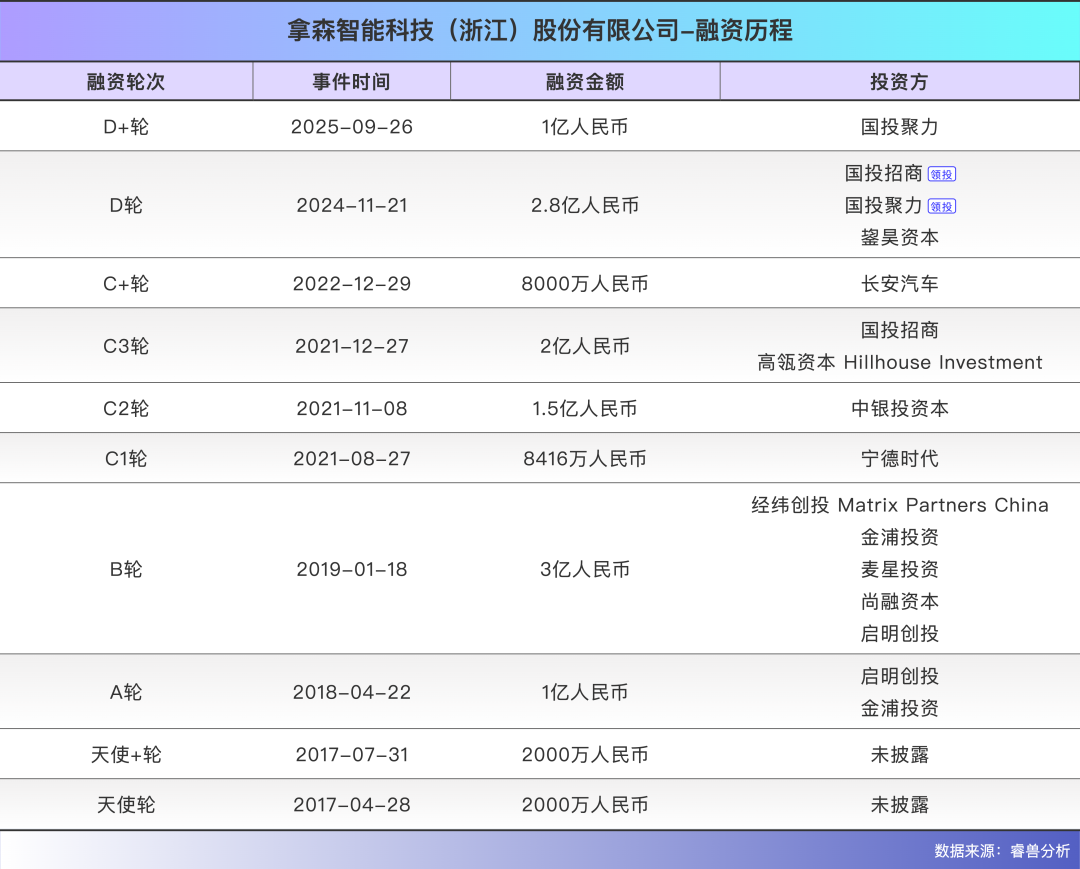Click investor 麦星投资
The image size is (1080, 869).
pos(899,569)
